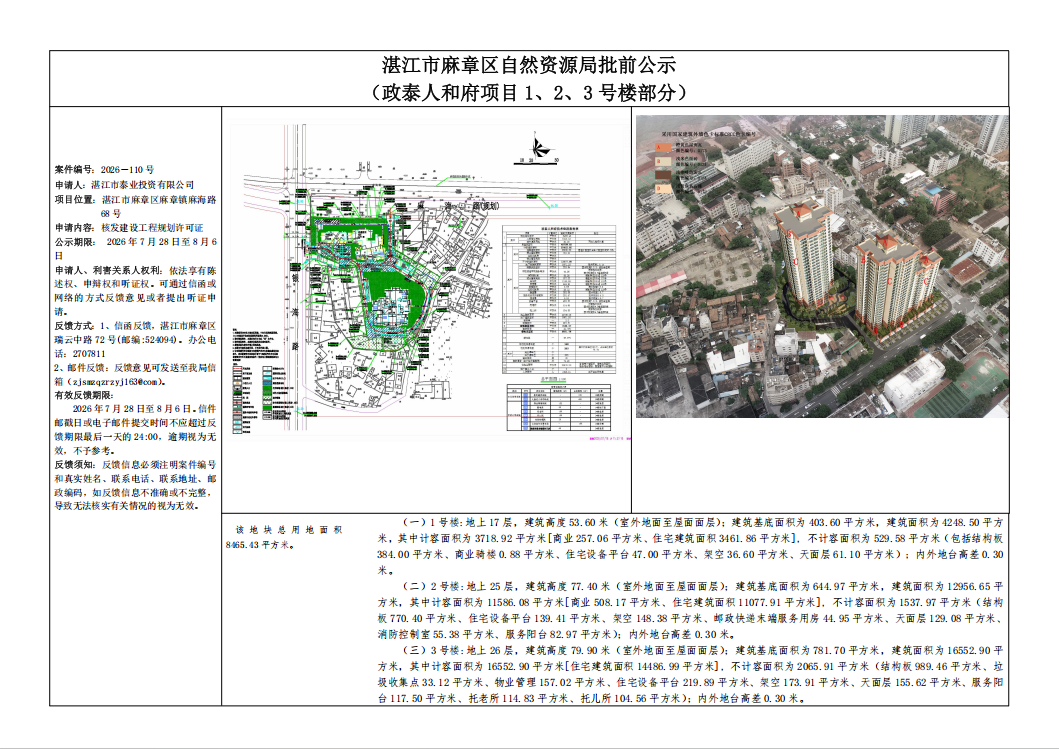The width and height of the screenshot is (1059, 749).
Task: Select 申请内容 核发建设工程规划许可证 line
Action: click(129, 228)
